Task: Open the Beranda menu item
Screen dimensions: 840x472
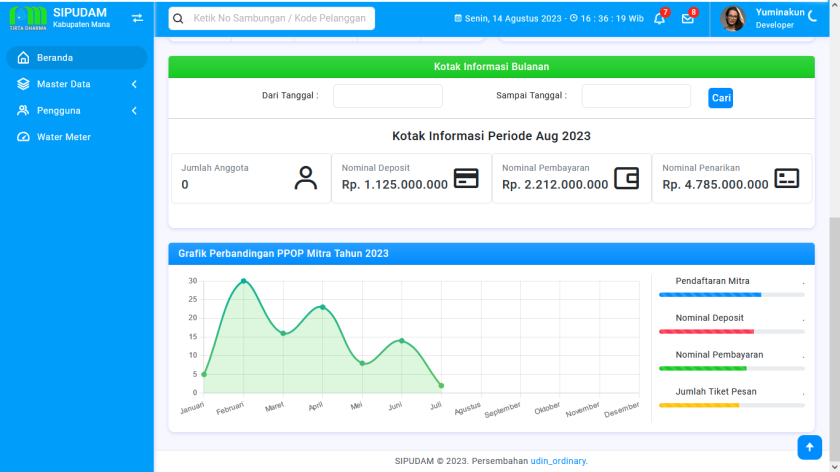Action: [x=55, y=58]
